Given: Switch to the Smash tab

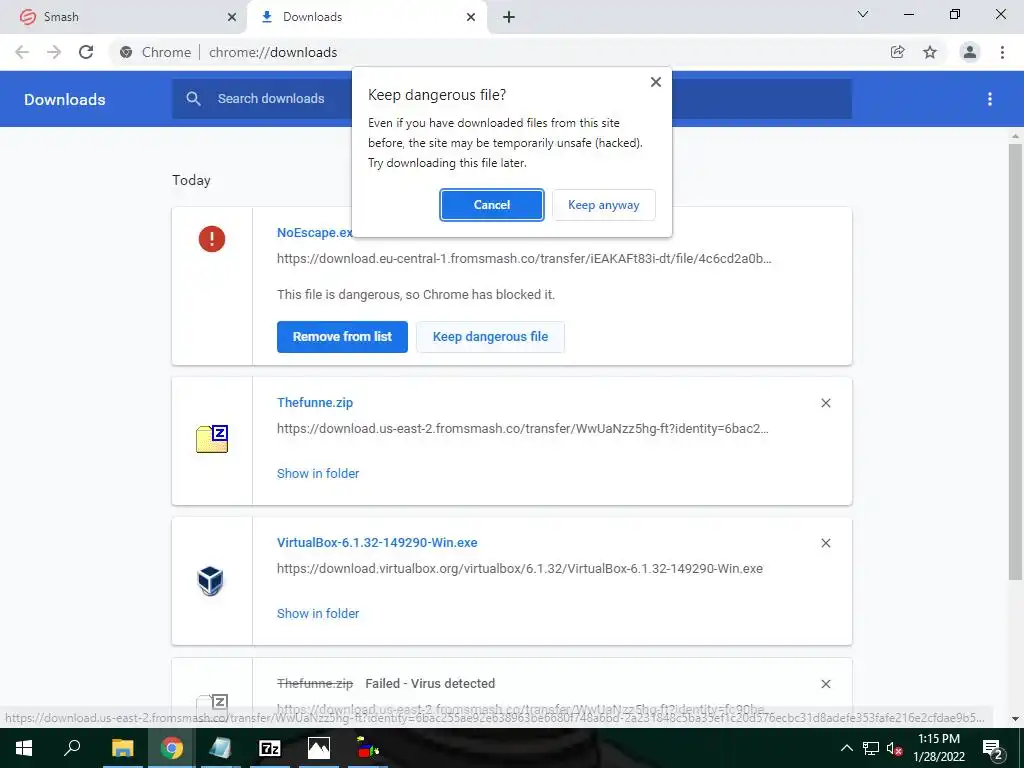Looking at the screenshot, I should click(124, 17).
